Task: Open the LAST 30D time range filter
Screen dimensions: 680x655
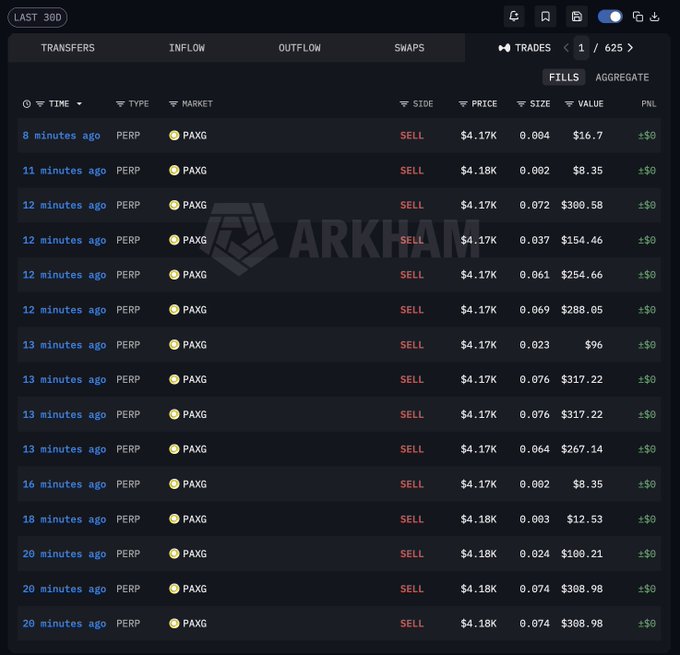Action: click(x=37, y=17)
